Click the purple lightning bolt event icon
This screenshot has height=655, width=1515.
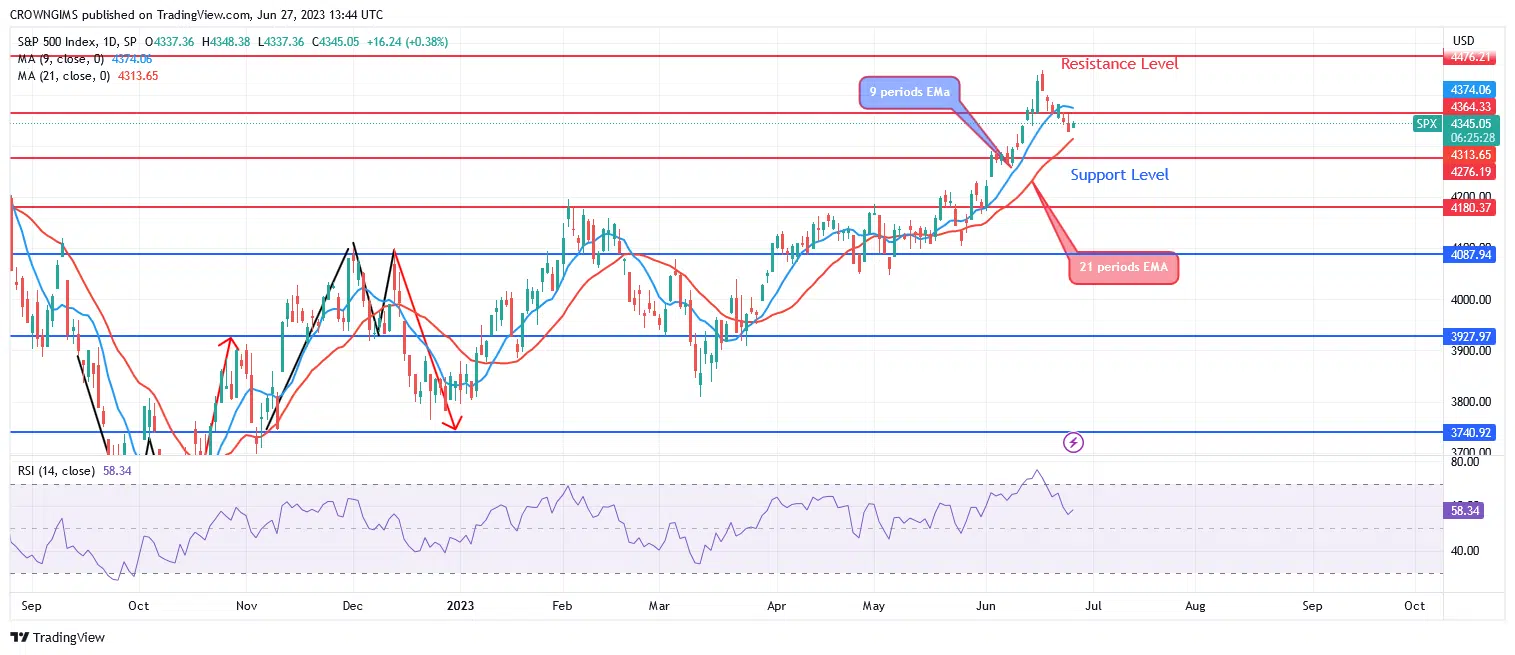(1073, 441)
